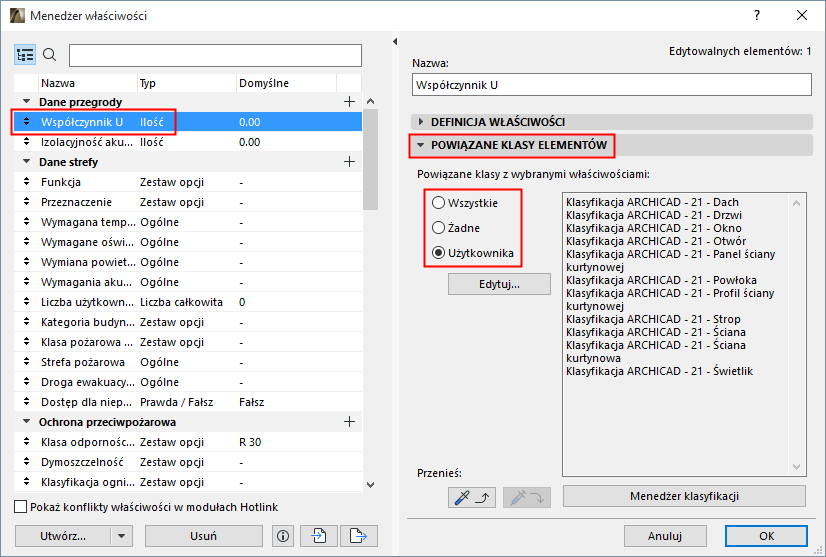The image size is (826, 557).
Task: Click the inject syringe transfer icon
Action: point(527,497)
